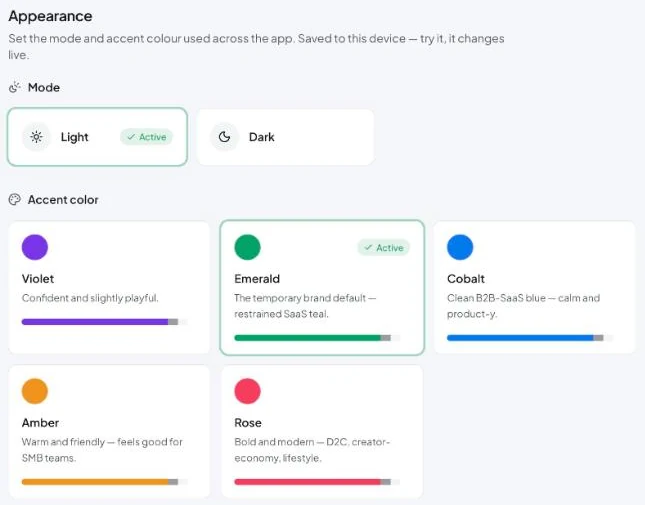This screenshot has width=645, height=505.
Task: Click the cobalt preview bar
Action: 530,338
